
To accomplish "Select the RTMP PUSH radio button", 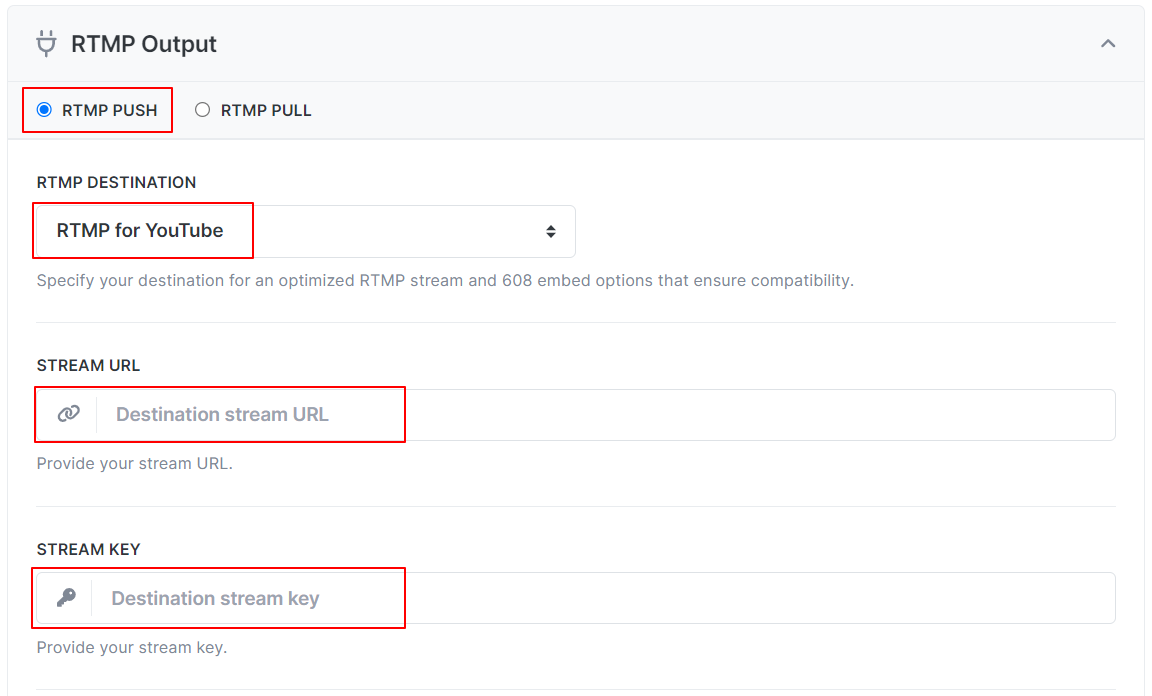I will tap(44, 110).
